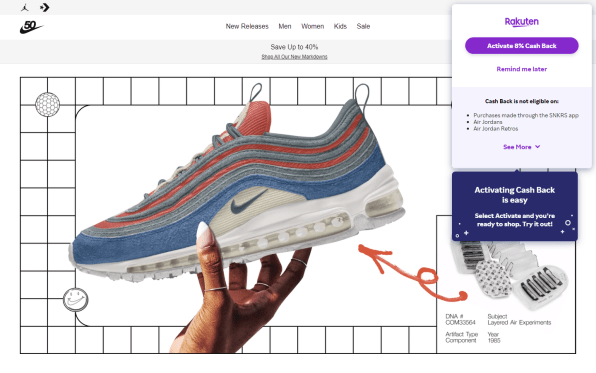Follow Shop All Our New Markdowns link
Viewport: 596px width, 373px height.
[x=294, y=57]
